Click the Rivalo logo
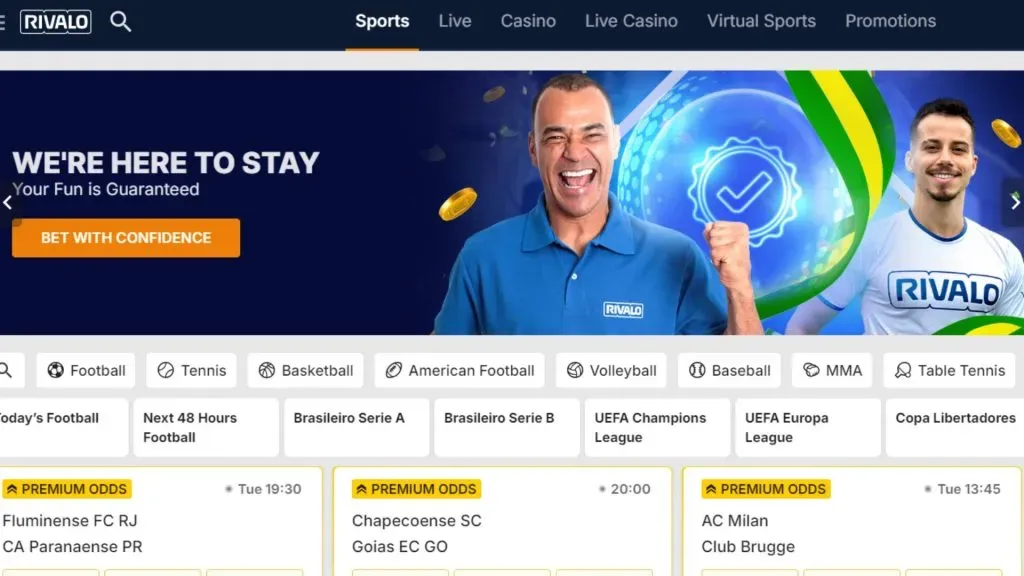The image size is (1024, 576). point(56,22)
